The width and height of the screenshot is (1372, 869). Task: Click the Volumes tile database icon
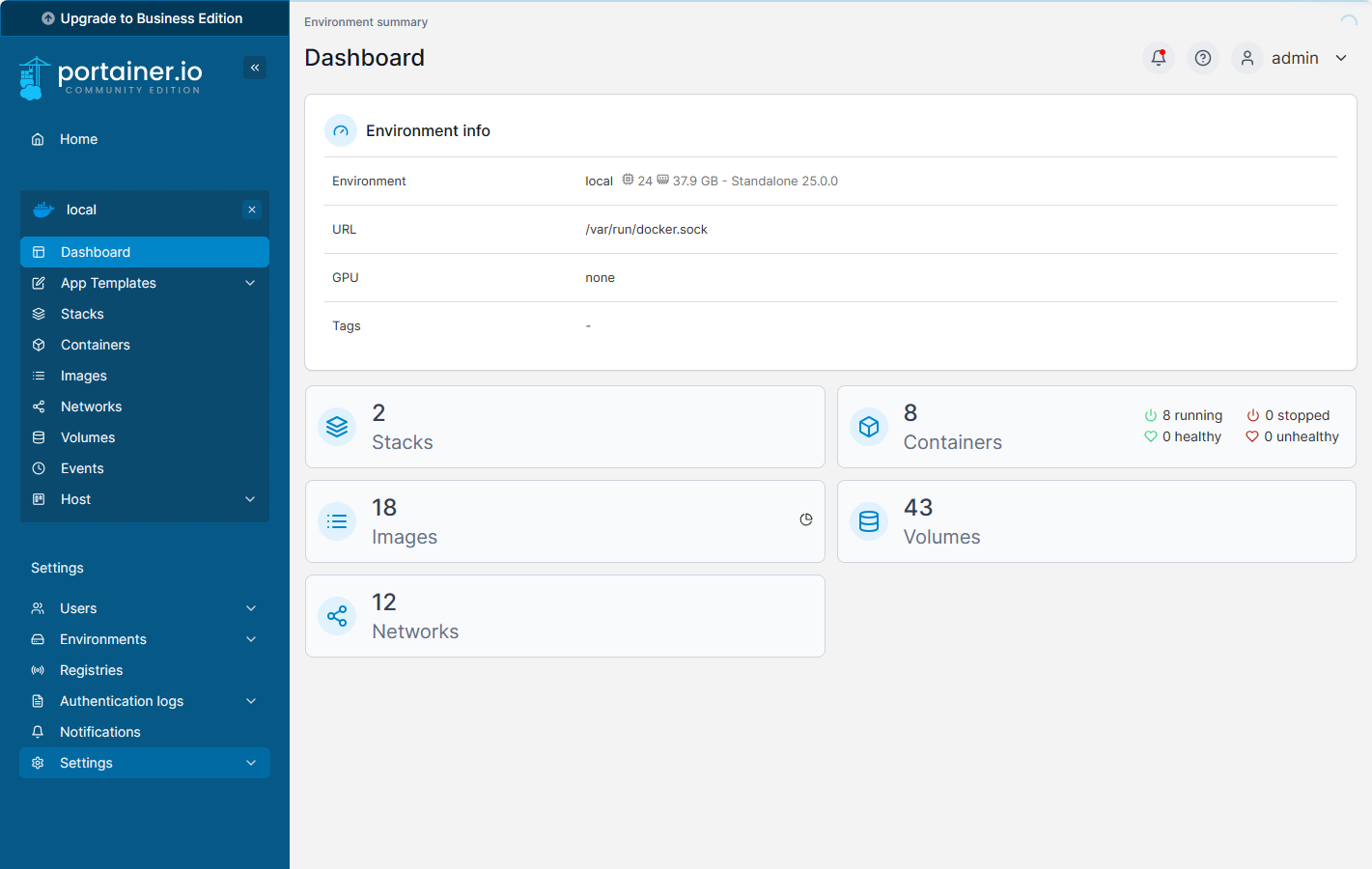click(x=869, y=521)
